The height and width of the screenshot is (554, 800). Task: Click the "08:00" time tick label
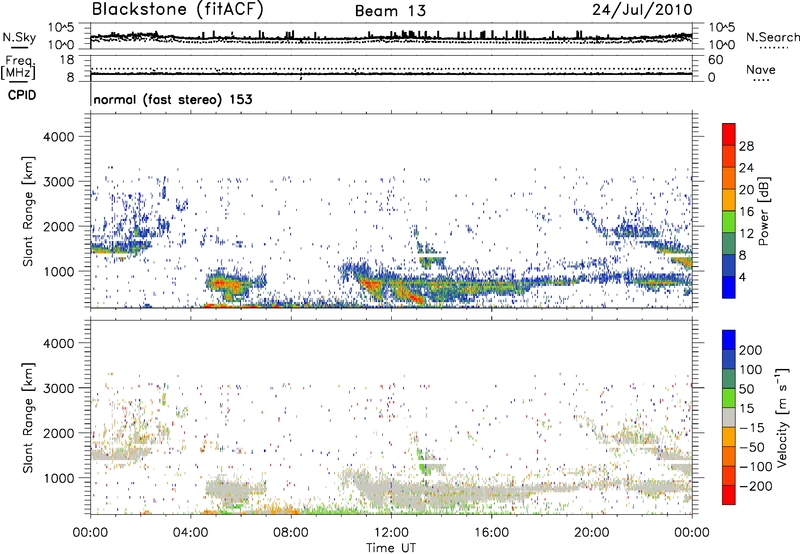[x=291, y=533]
